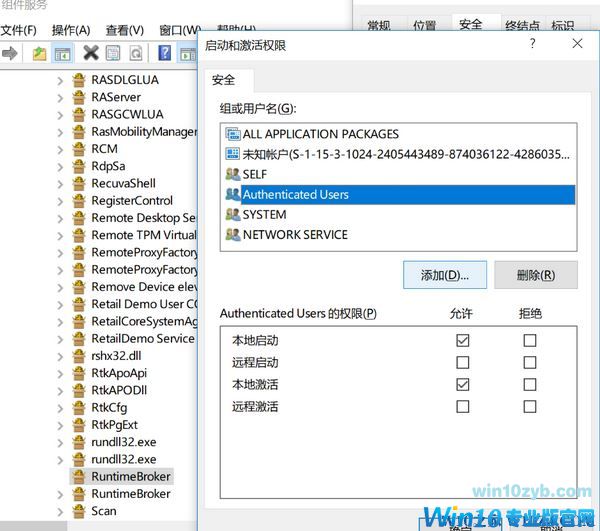Screen dimensions: 600x531
Task: Toggle the show/hide console tree icon
Action: point(62,54)
